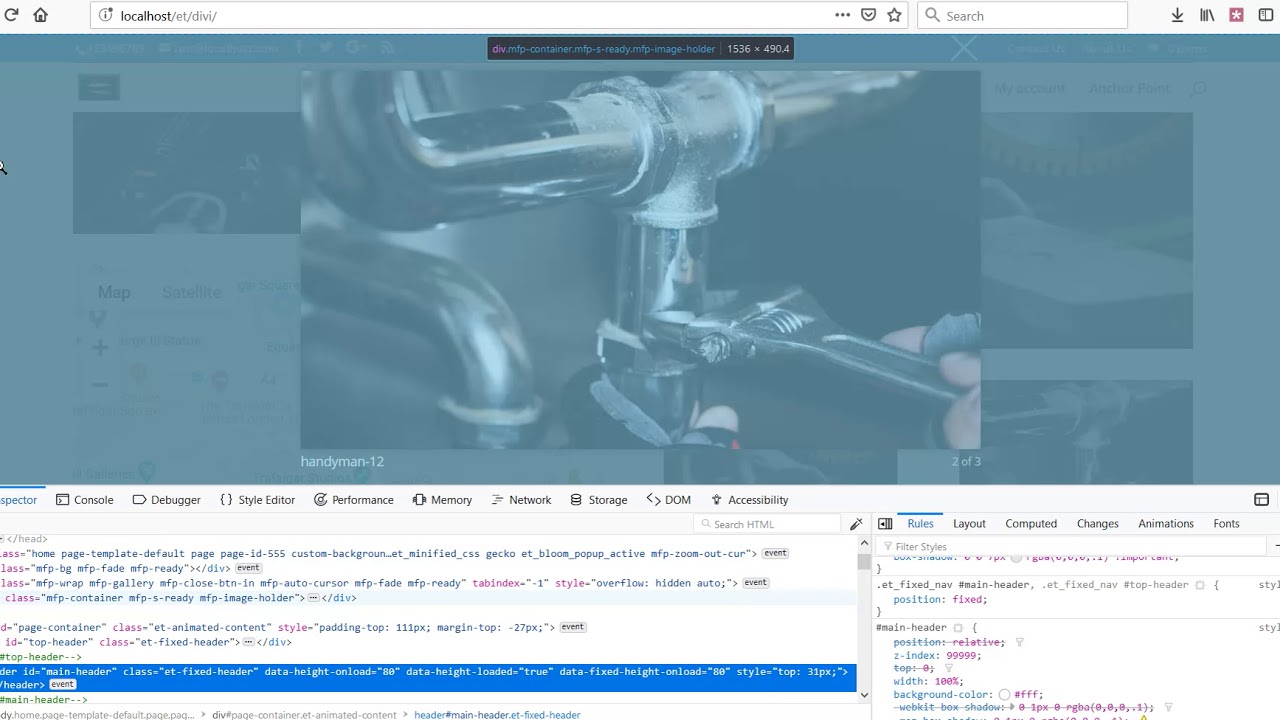The height and width of the screenshot is (720, 1280).
Task: Open the page actions three-dot menu
Action: click(x=842, y=15)
